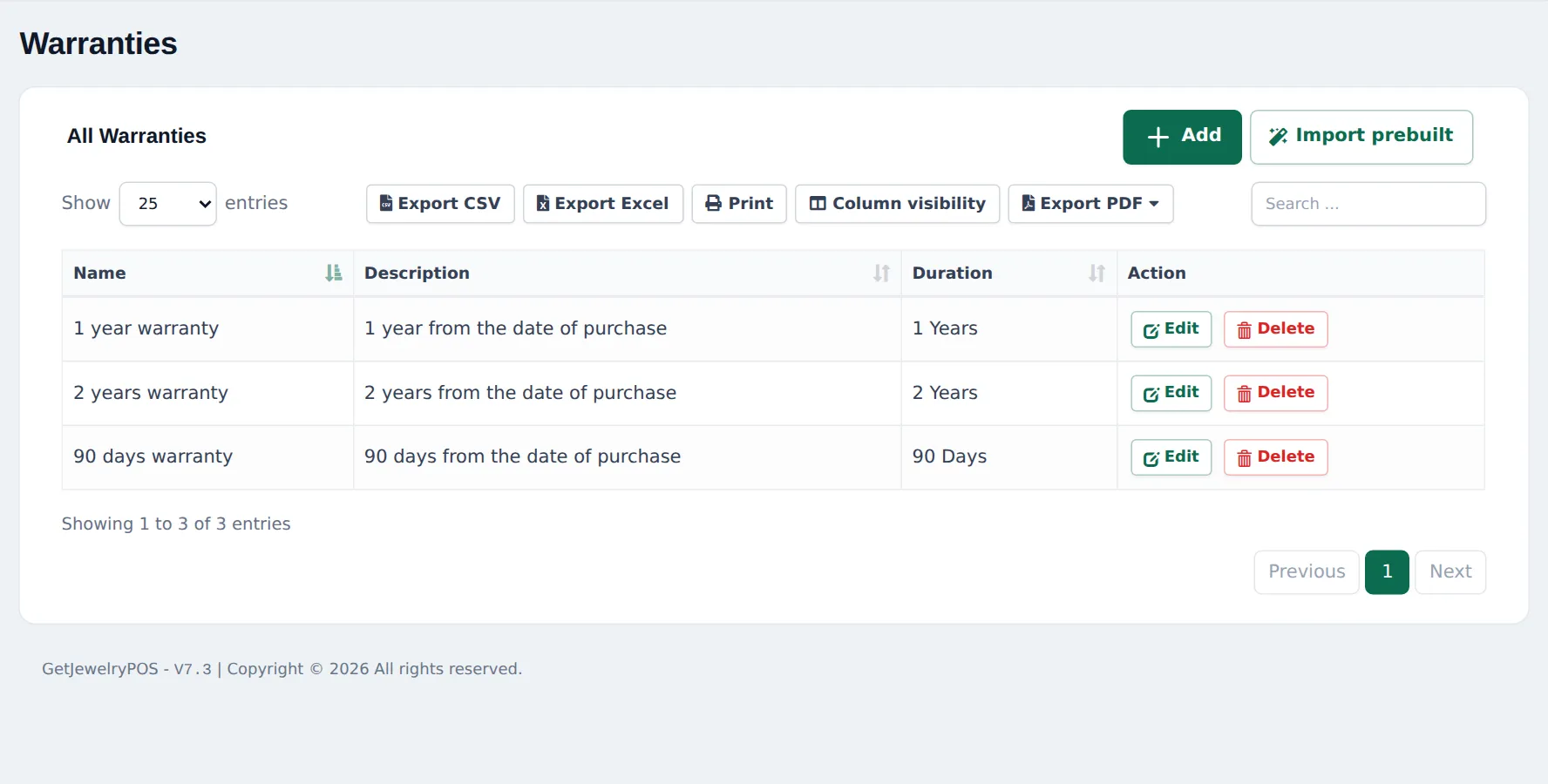Click the Add warranty button
Image resolution: width=1548 pixels, height=784 pixels.
1182,137
